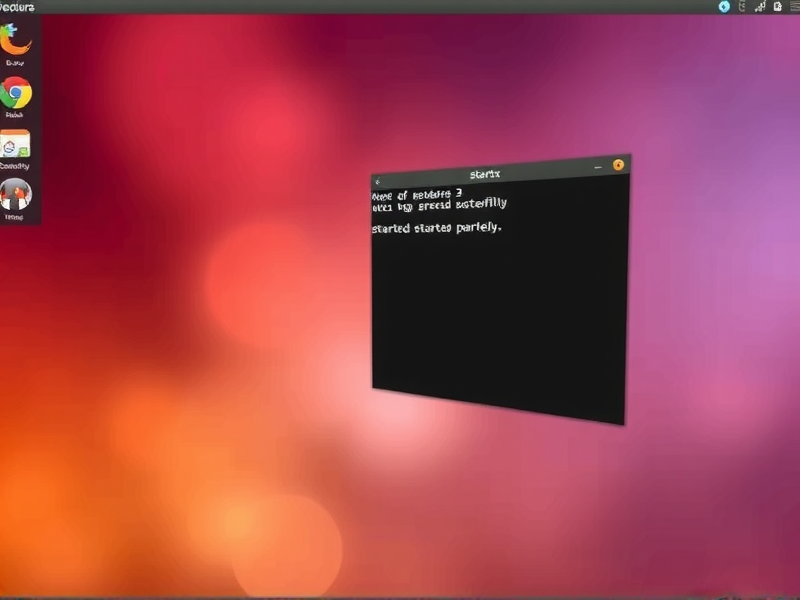Click the orange window control on startx
Viewport: 800px width, 600px height.
[x=618, y=164]
